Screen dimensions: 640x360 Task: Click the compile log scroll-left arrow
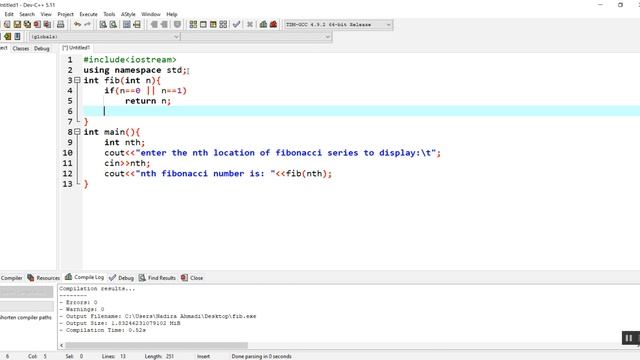[x=62, y=345]
